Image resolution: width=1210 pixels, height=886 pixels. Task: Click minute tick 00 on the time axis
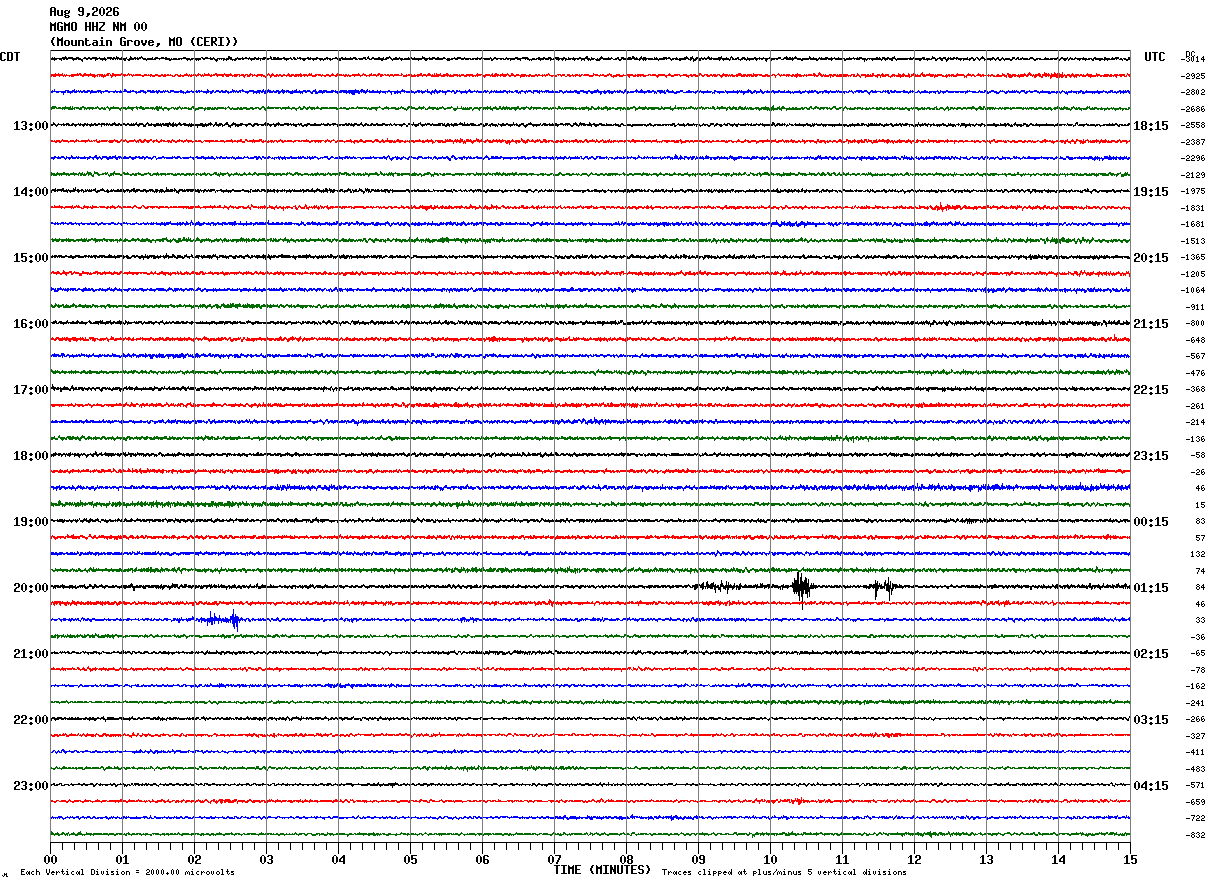[x=50, y=859]
